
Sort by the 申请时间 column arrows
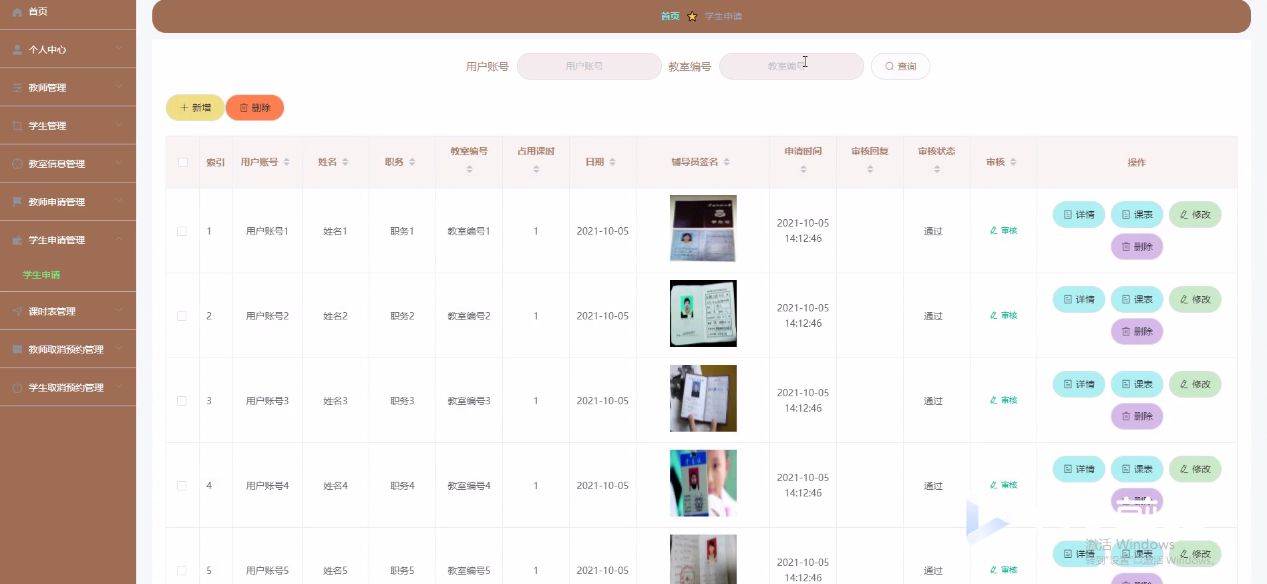click(803, 171)
